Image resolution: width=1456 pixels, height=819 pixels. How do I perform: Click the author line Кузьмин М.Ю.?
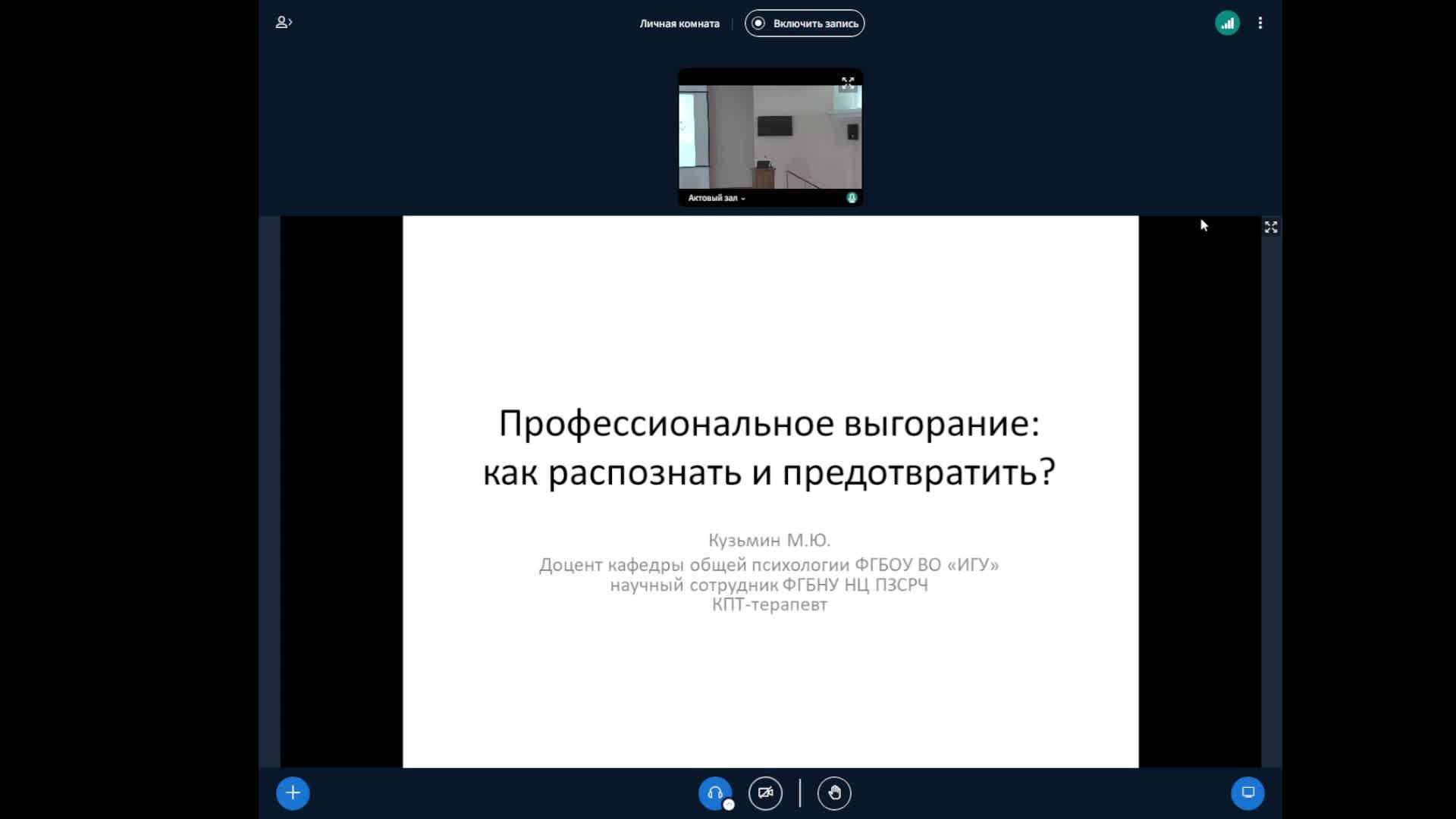click(769, 540)
